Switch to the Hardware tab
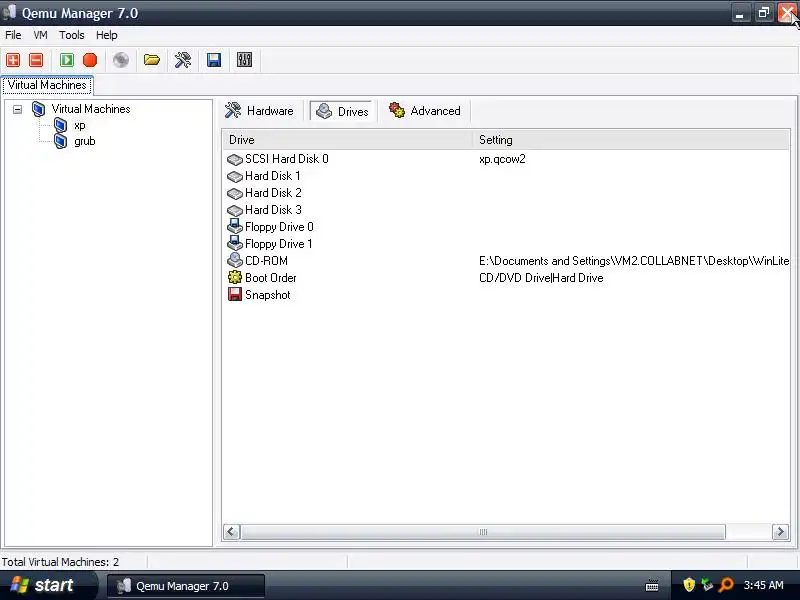 pos(260,111)
